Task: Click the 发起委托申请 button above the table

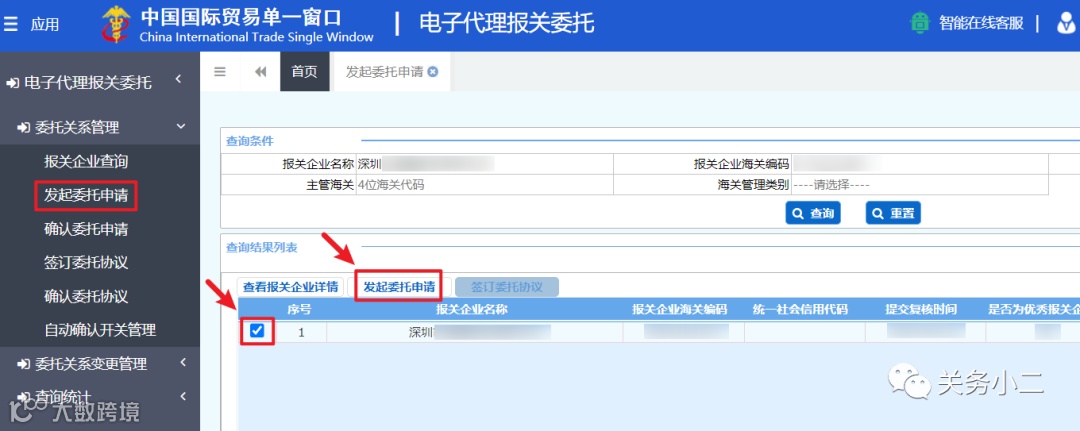Action: click(399, 287)
